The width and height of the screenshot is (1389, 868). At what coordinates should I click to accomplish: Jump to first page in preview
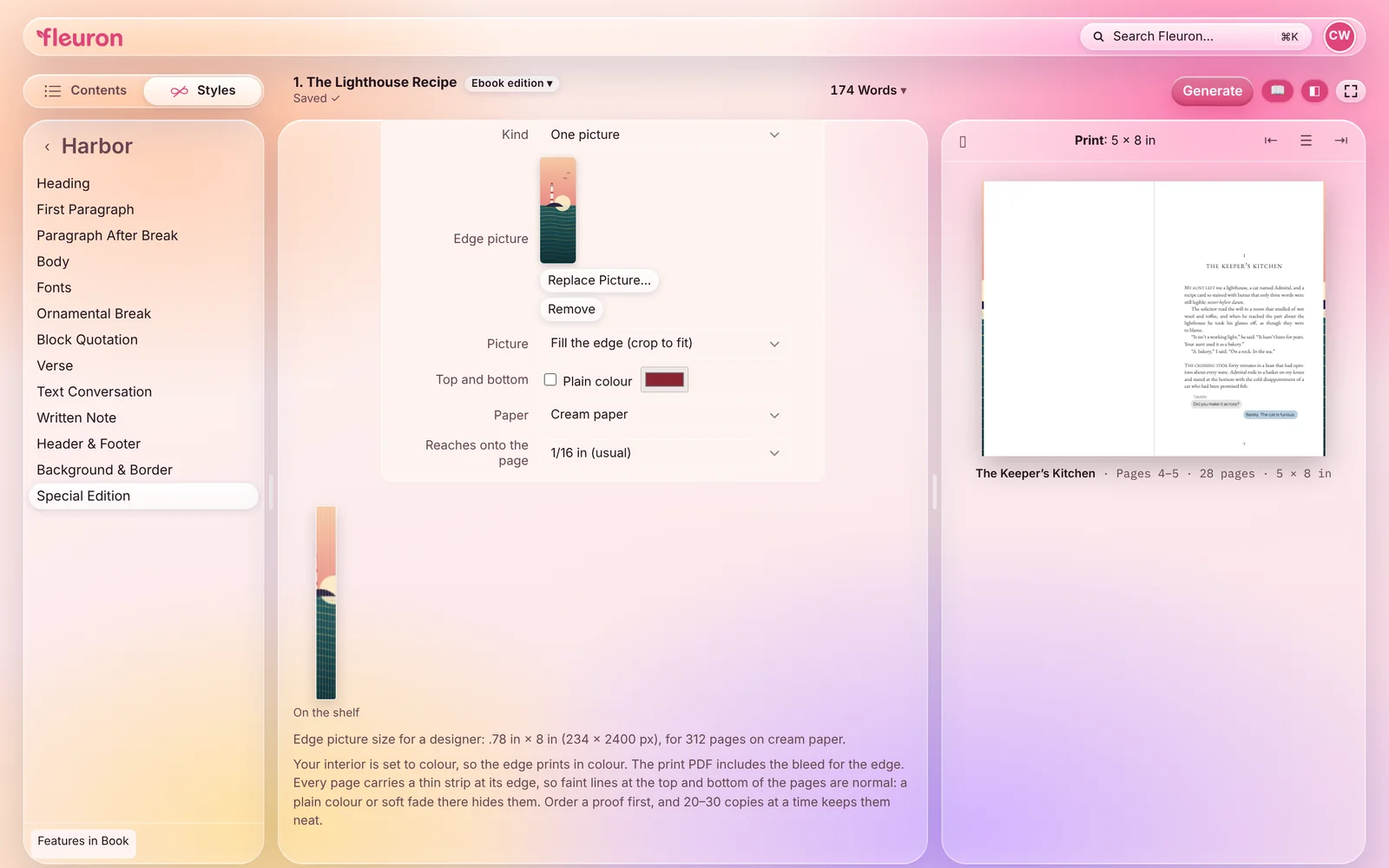pyautogui.click(x=1271, y=141)
